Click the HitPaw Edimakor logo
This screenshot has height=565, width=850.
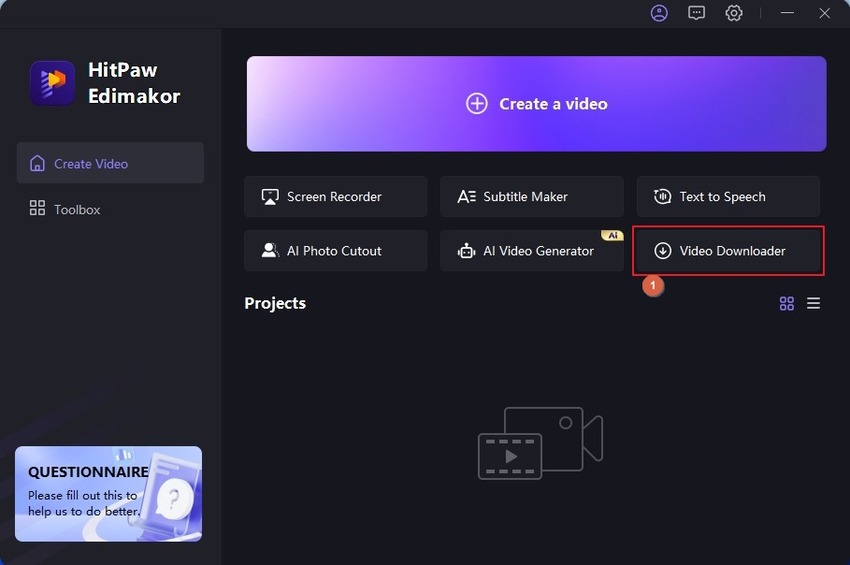coord(53,83)
